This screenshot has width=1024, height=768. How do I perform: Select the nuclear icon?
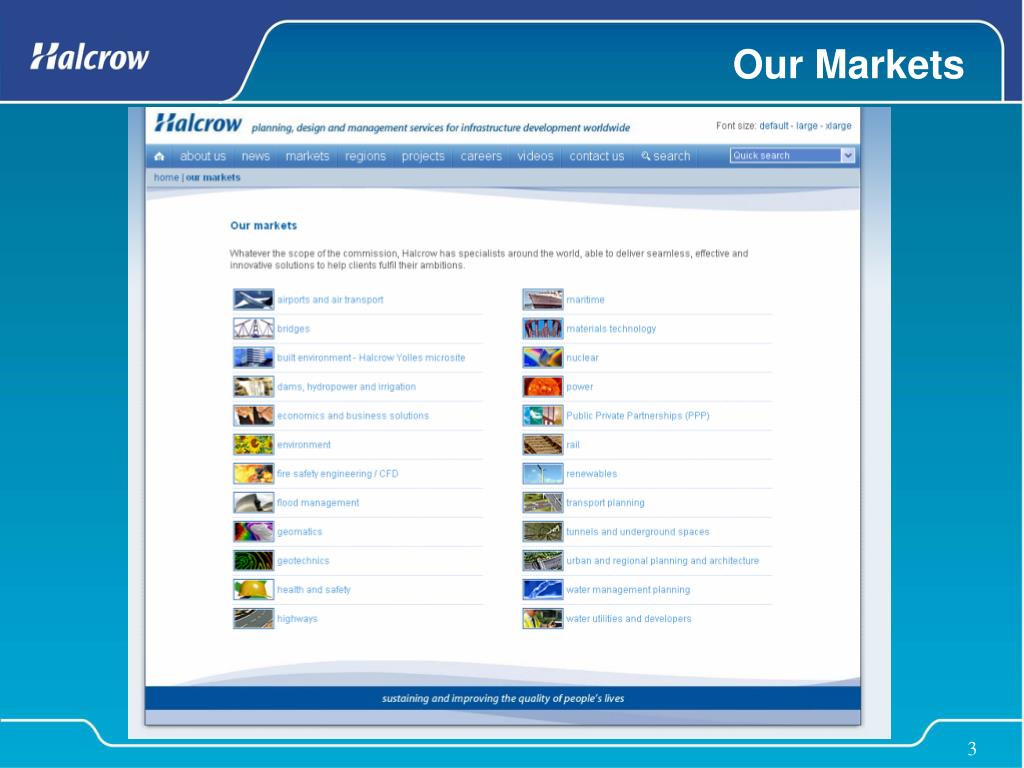[543, 358]
